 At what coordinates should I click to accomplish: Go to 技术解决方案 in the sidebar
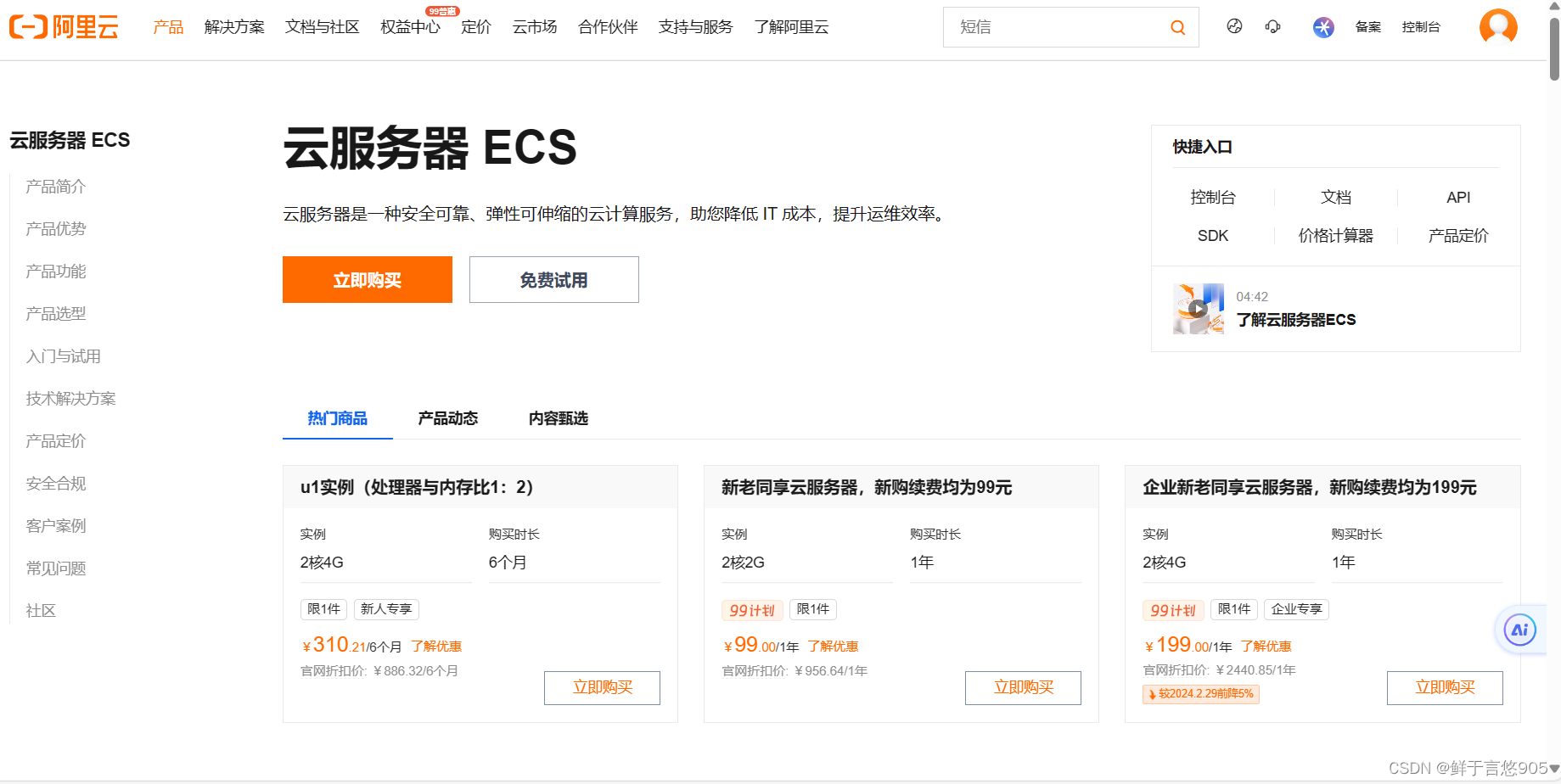coord(71,399)
